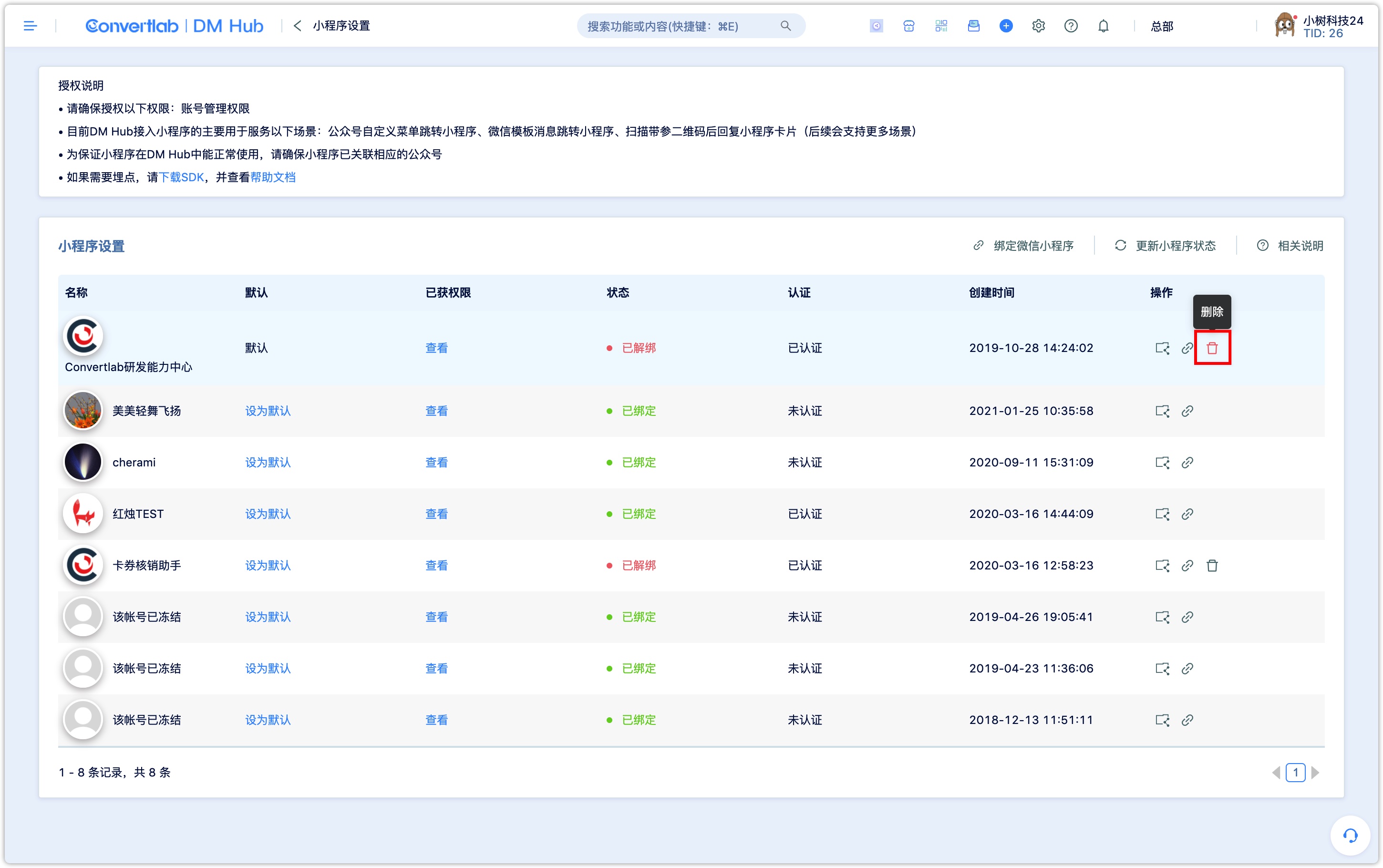
Task: Click 更新小程序状态 button
Action: click(1165, 246)
